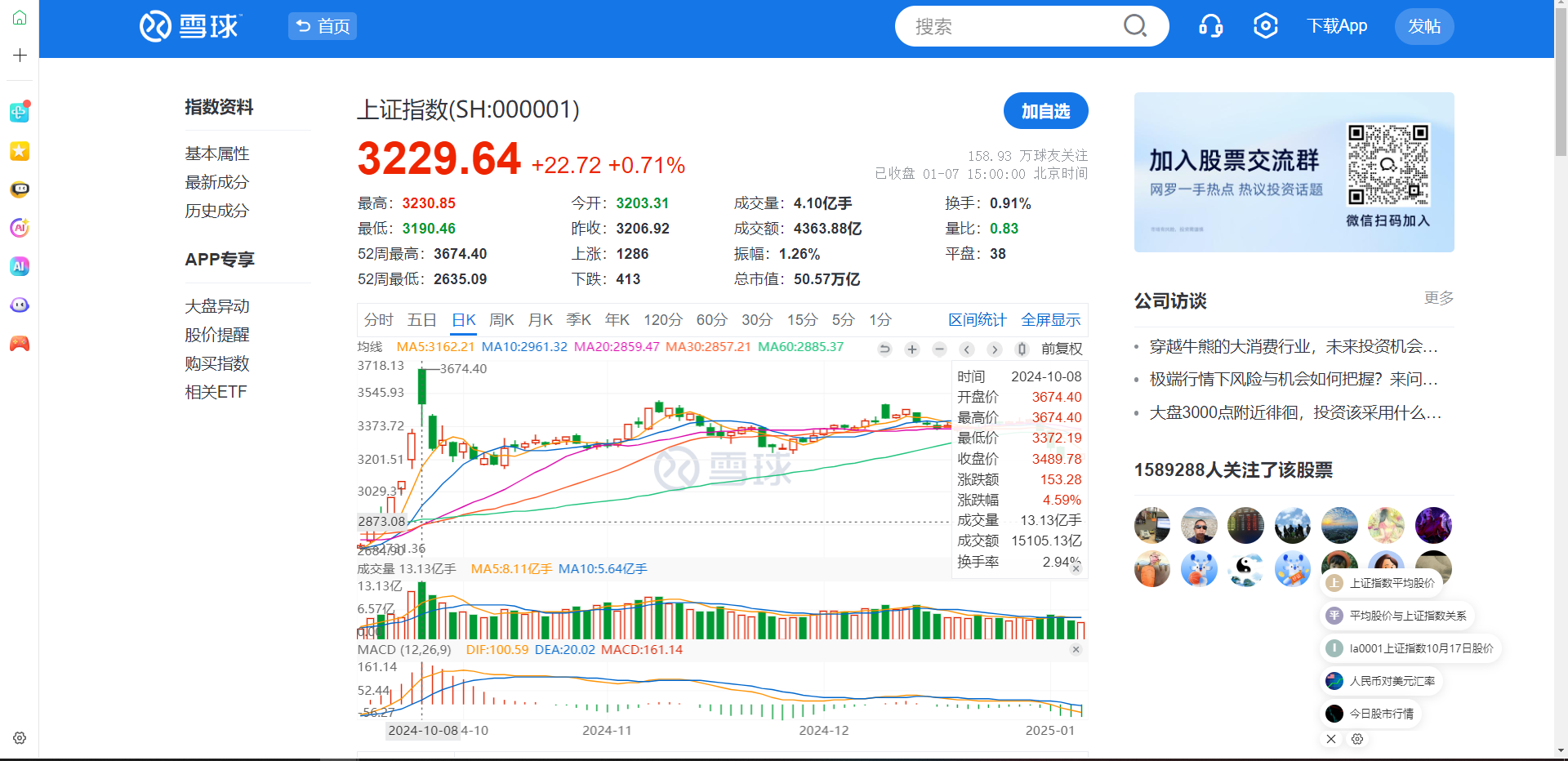The height and width of the screenshot is (761, 1568).
Task: Close the chart data tooltip panel
Action: pos(1076,568)
